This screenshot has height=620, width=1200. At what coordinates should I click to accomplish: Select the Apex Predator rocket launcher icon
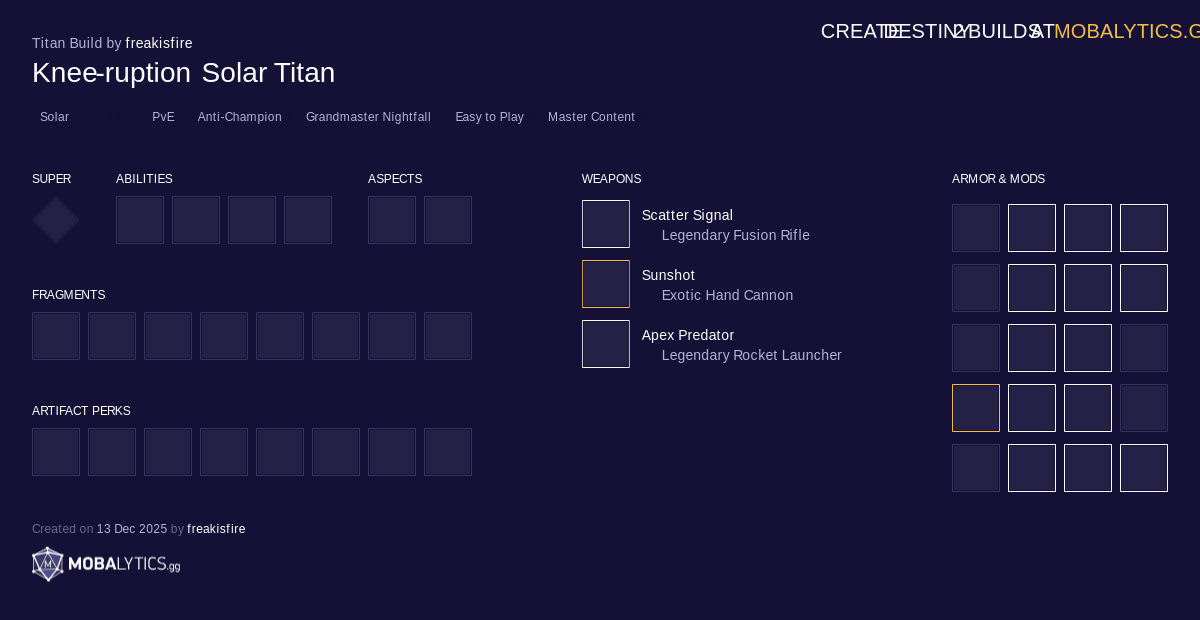(x=606, y=344)
